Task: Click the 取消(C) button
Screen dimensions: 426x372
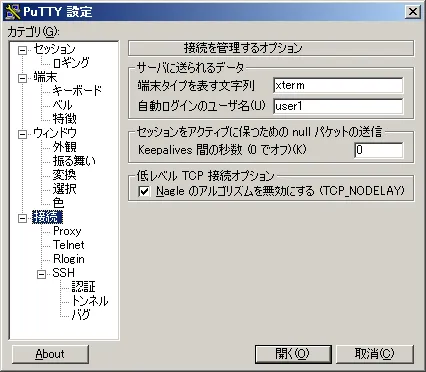Action: 375,354
